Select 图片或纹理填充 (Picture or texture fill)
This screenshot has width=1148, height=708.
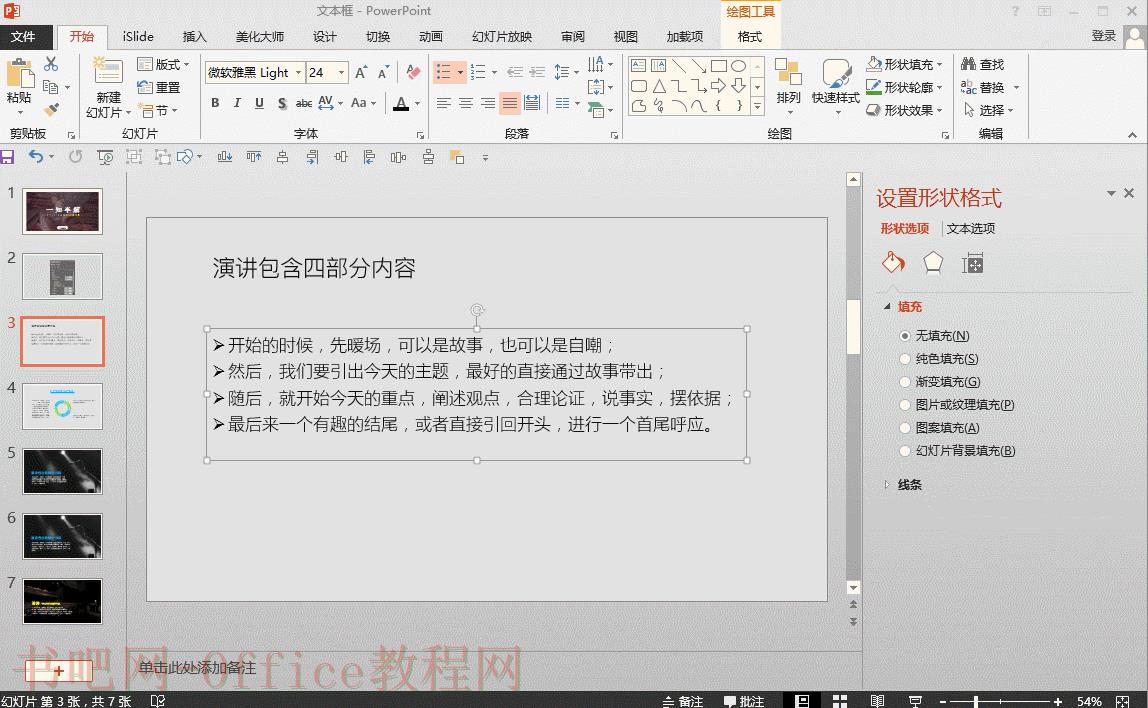click(905, 405)
